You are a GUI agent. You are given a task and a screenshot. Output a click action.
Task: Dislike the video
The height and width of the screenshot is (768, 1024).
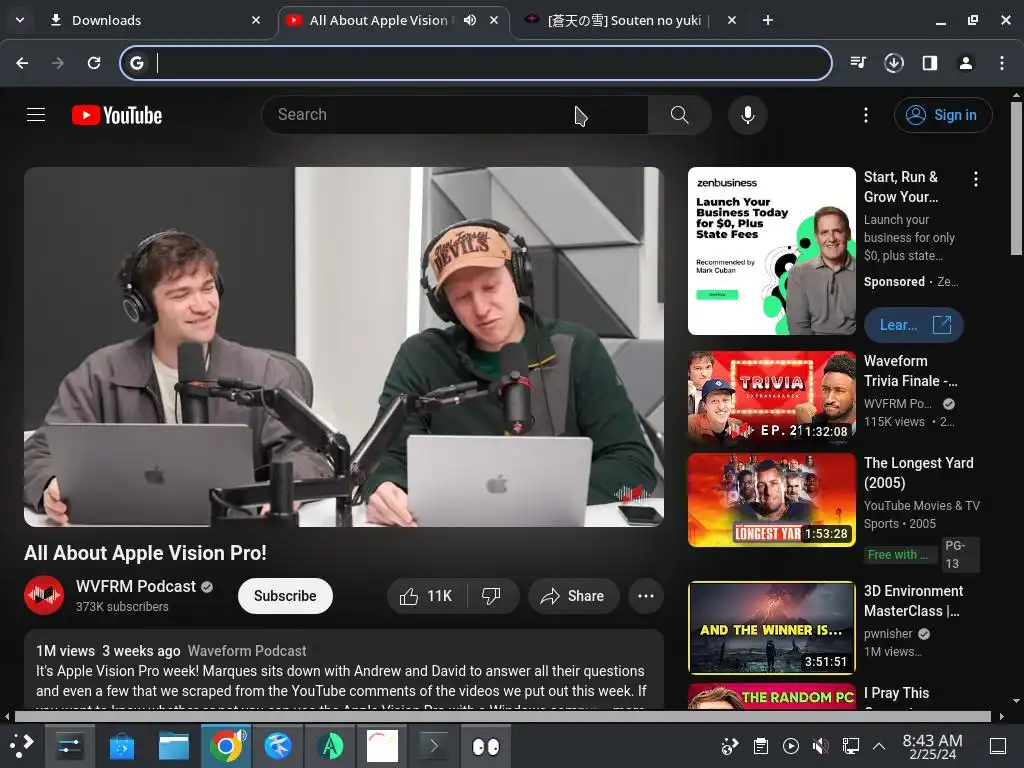492,596
